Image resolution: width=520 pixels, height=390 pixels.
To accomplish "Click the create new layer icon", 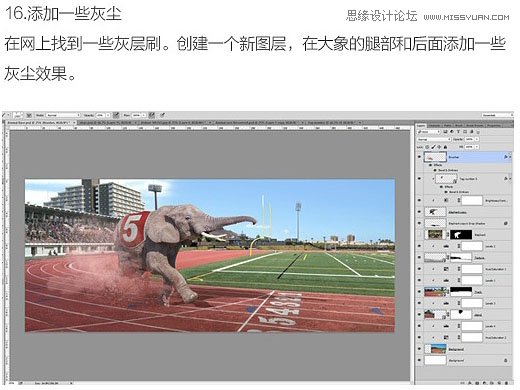I will coord(499,383).
